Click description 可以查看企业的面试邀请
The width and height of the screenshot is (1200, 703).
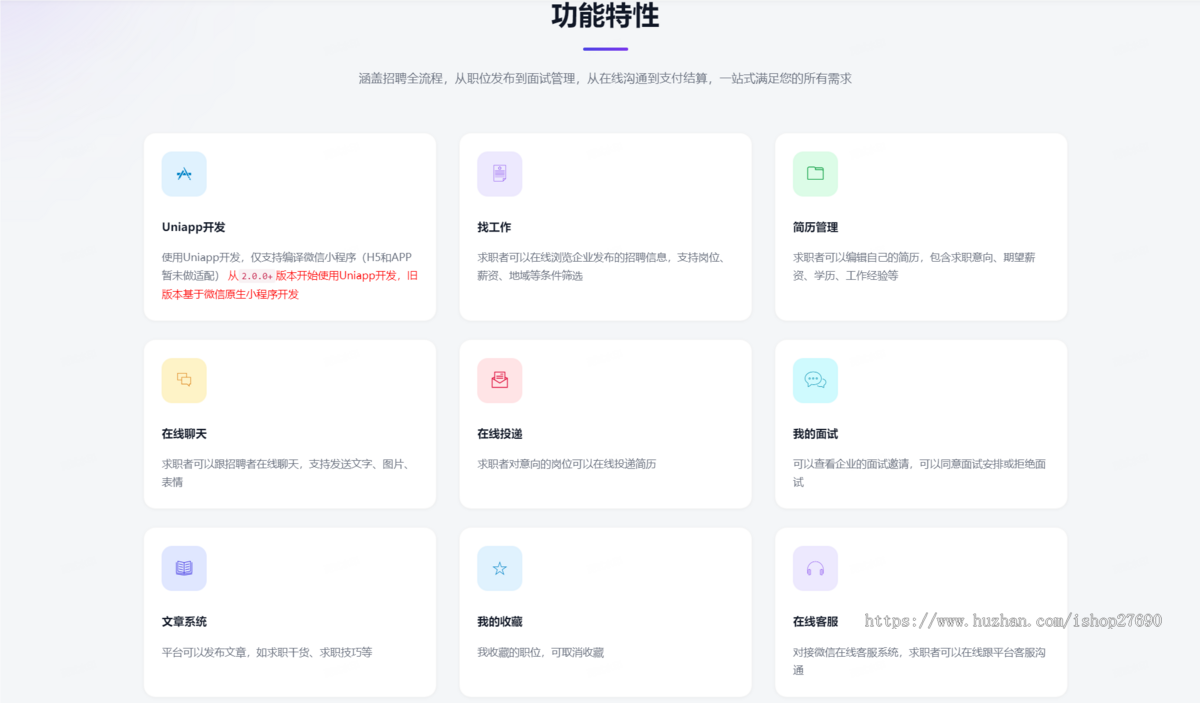click(x=919, y=473)
